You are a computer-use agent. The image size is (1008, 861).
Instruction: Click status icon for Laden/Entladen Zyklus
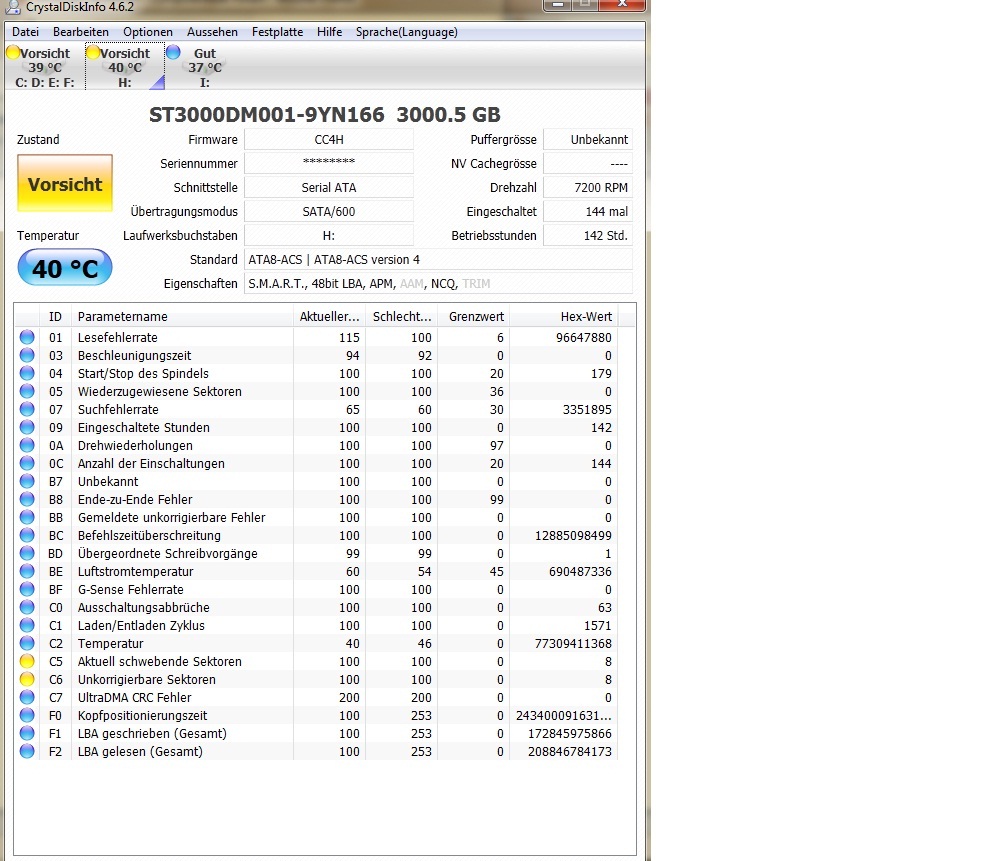27,625
